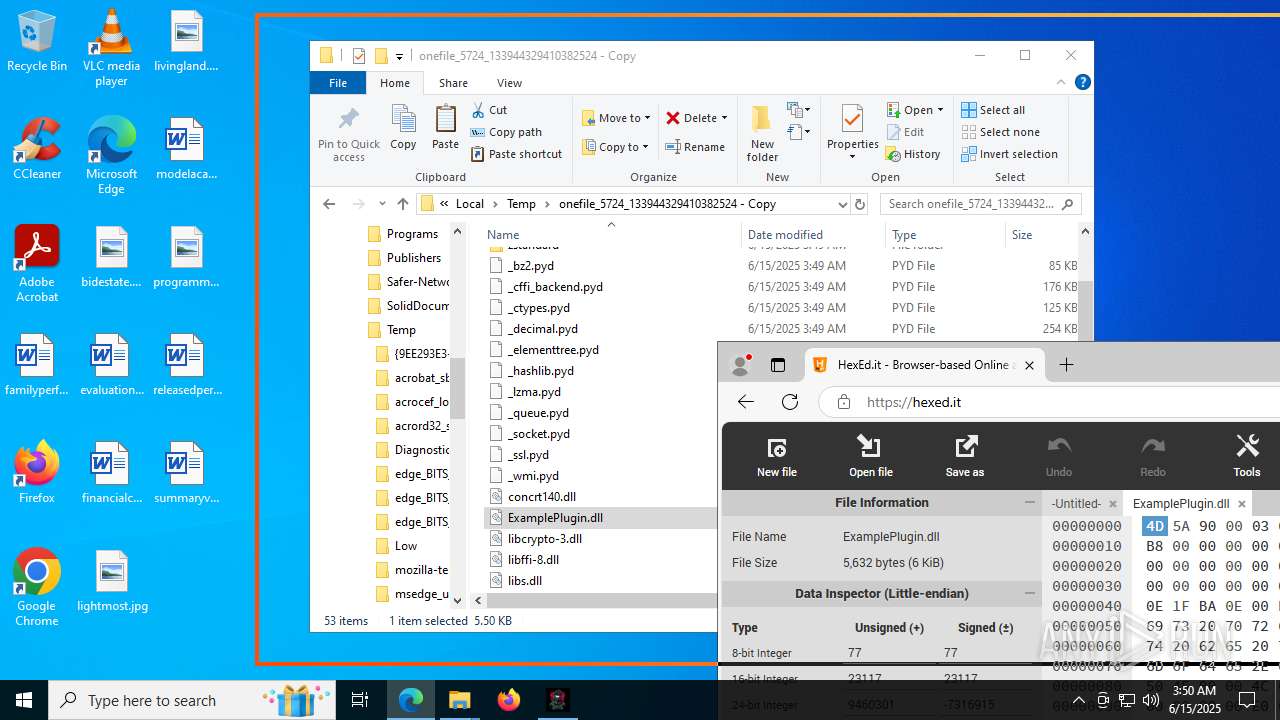
Task: Click Copy path in ribbon
Action: [506, 132]
